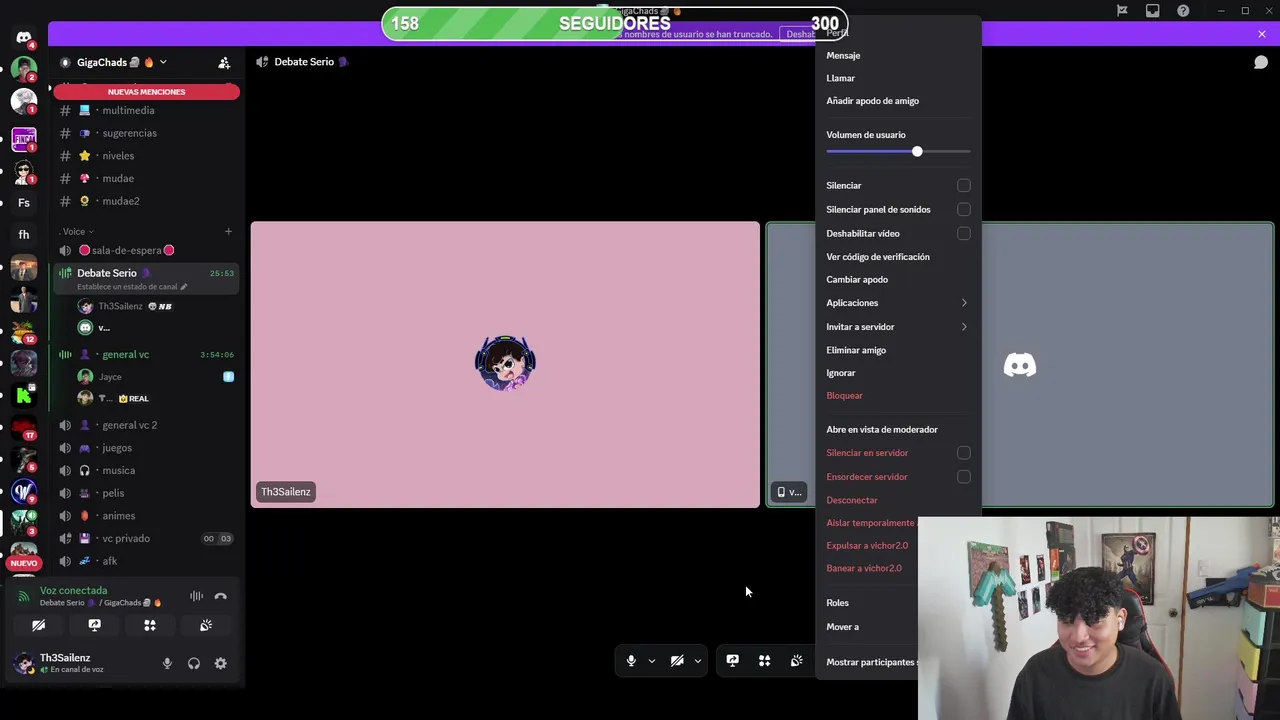Open soundboard from the voice connected panel
1280x720 pixels.
tap(206, 625)
